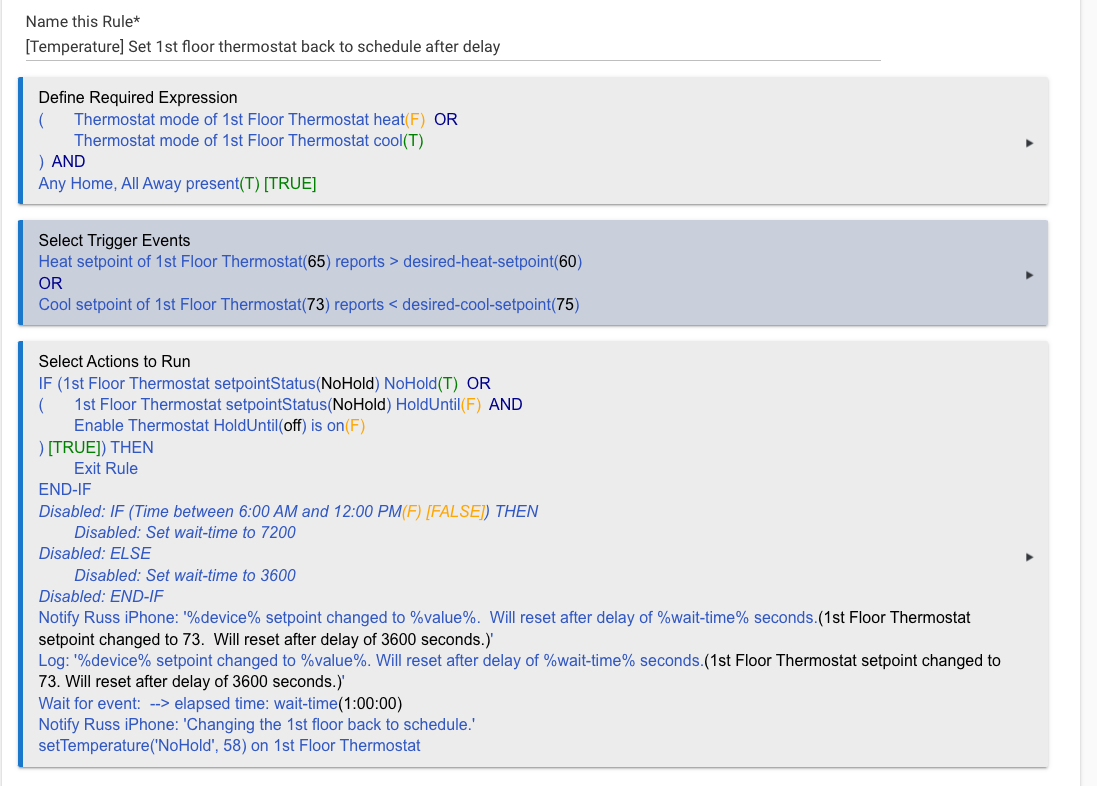Click Notify 'Changing the 1st floor back' action
This screenshot has height=786, width=1097.
pos(257,724)
